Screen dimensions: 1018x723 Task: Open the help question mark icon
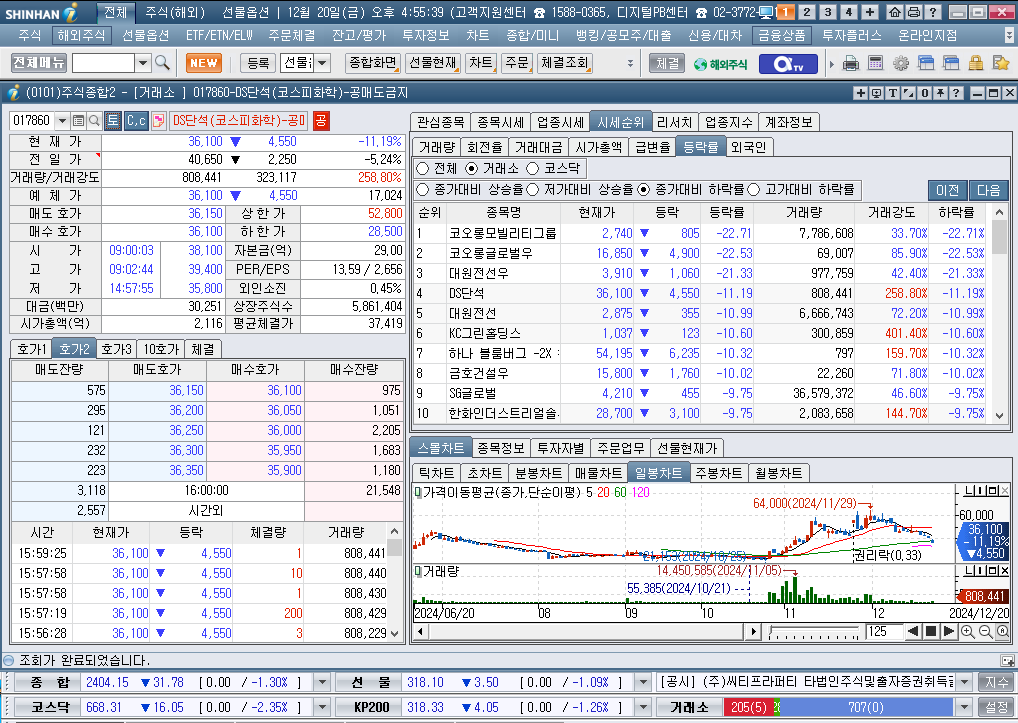[932, 12]
